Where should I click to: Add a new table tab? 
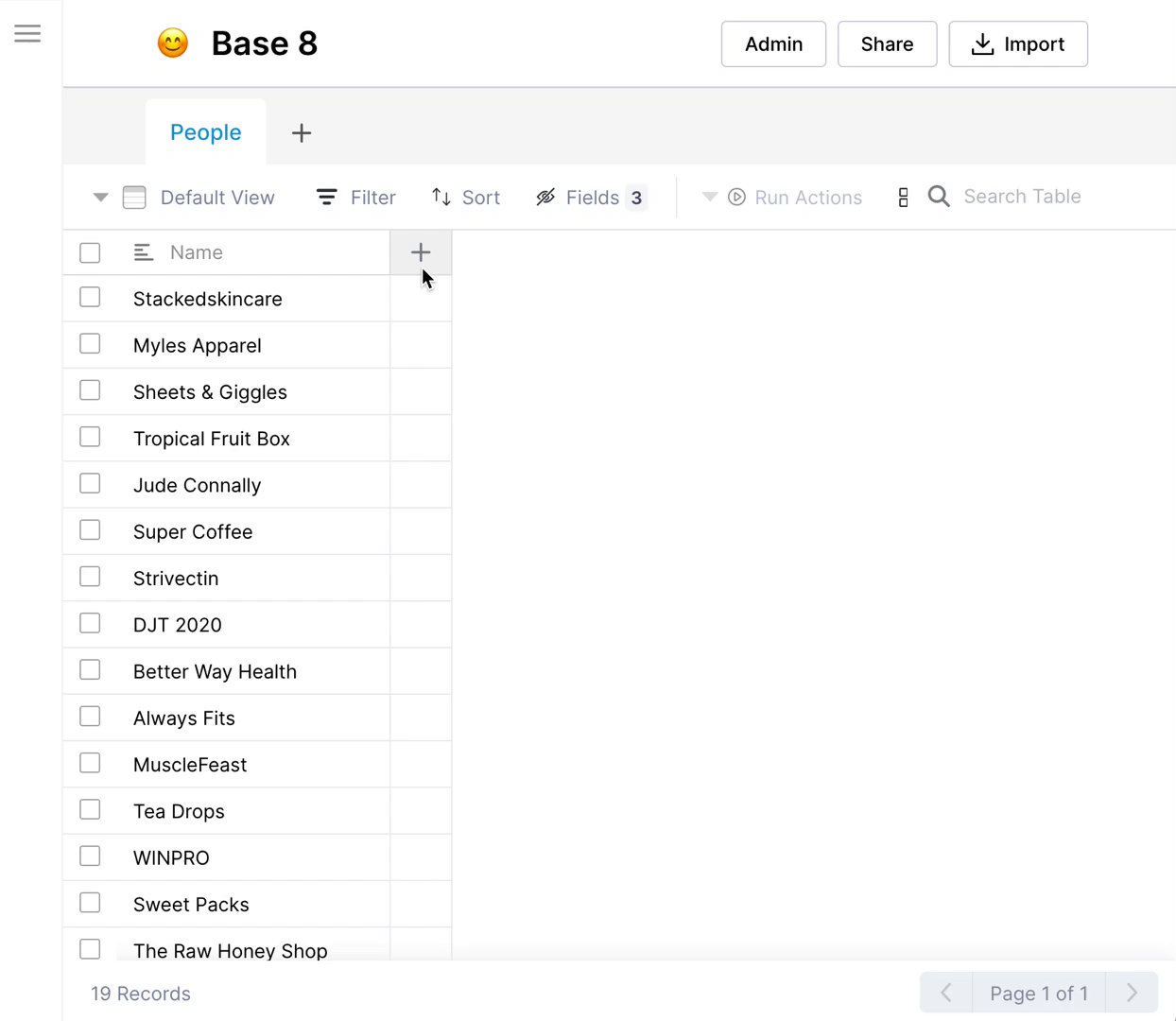point(302,133)
